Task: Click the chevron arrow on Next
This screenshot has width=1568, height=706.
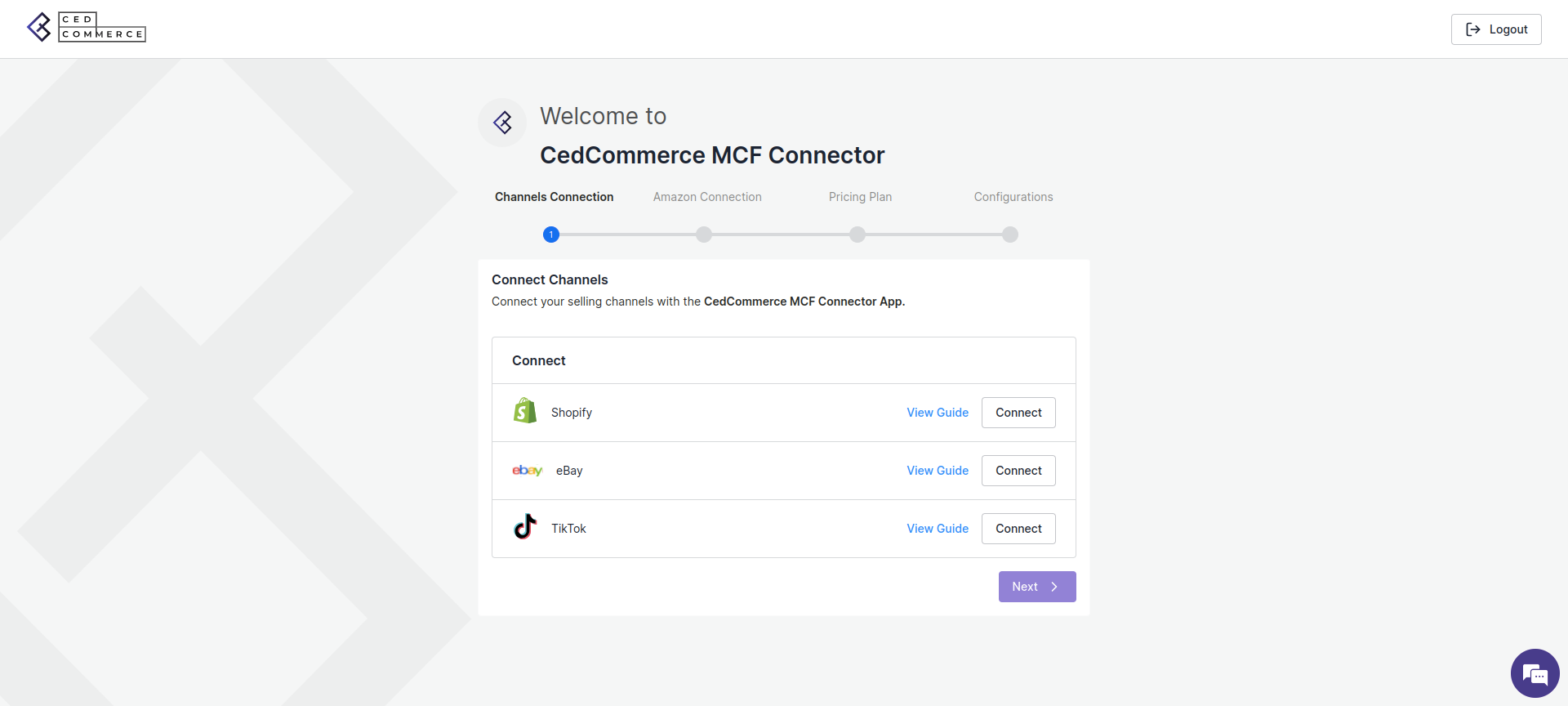Action: [x=1054, y=587]
